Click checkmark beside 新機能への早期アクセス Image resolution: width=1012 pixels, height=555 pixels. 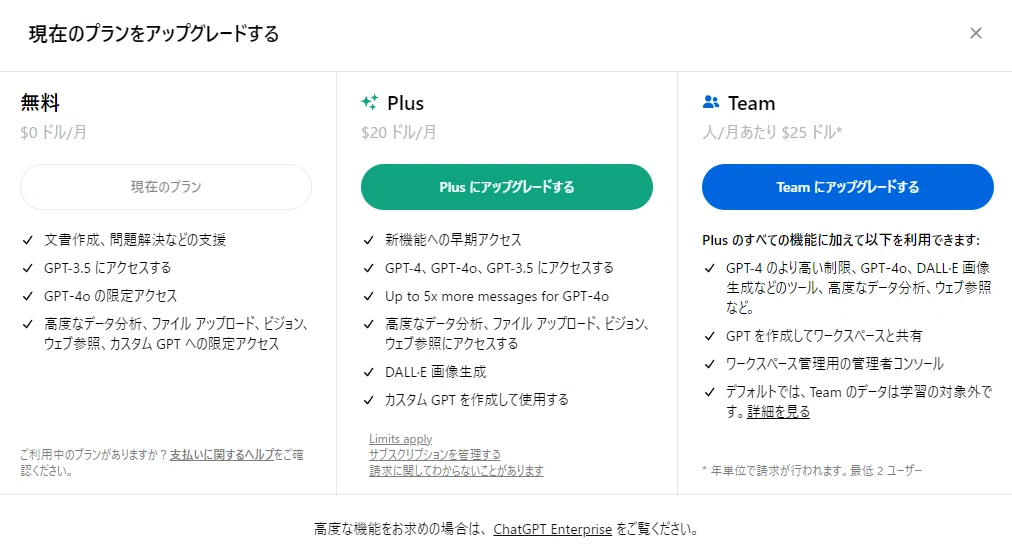point(369,240)
